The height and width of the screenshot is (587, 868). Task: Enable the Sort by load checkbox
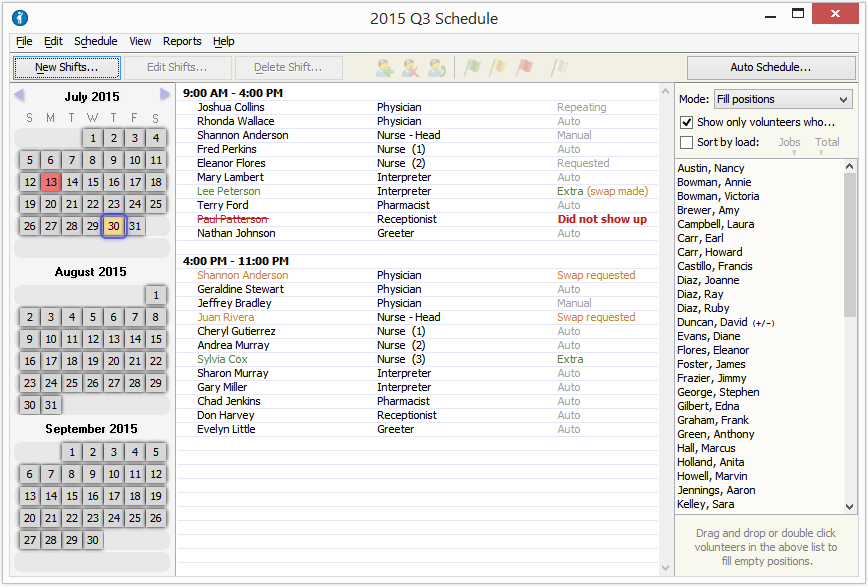[689, 141]
